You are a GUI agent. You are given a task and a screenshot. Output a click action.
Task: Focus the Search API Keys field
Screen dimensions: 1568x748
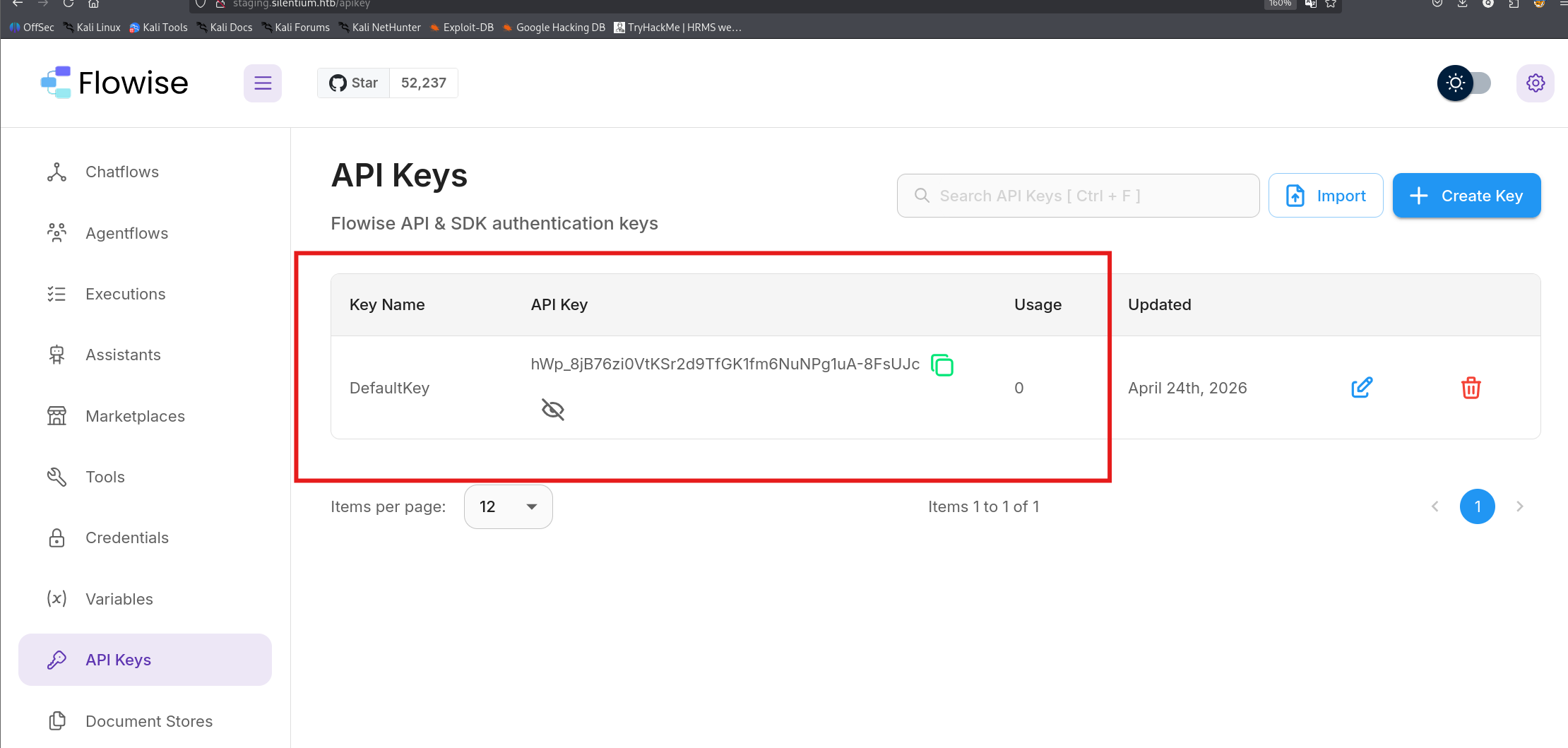1079,196
